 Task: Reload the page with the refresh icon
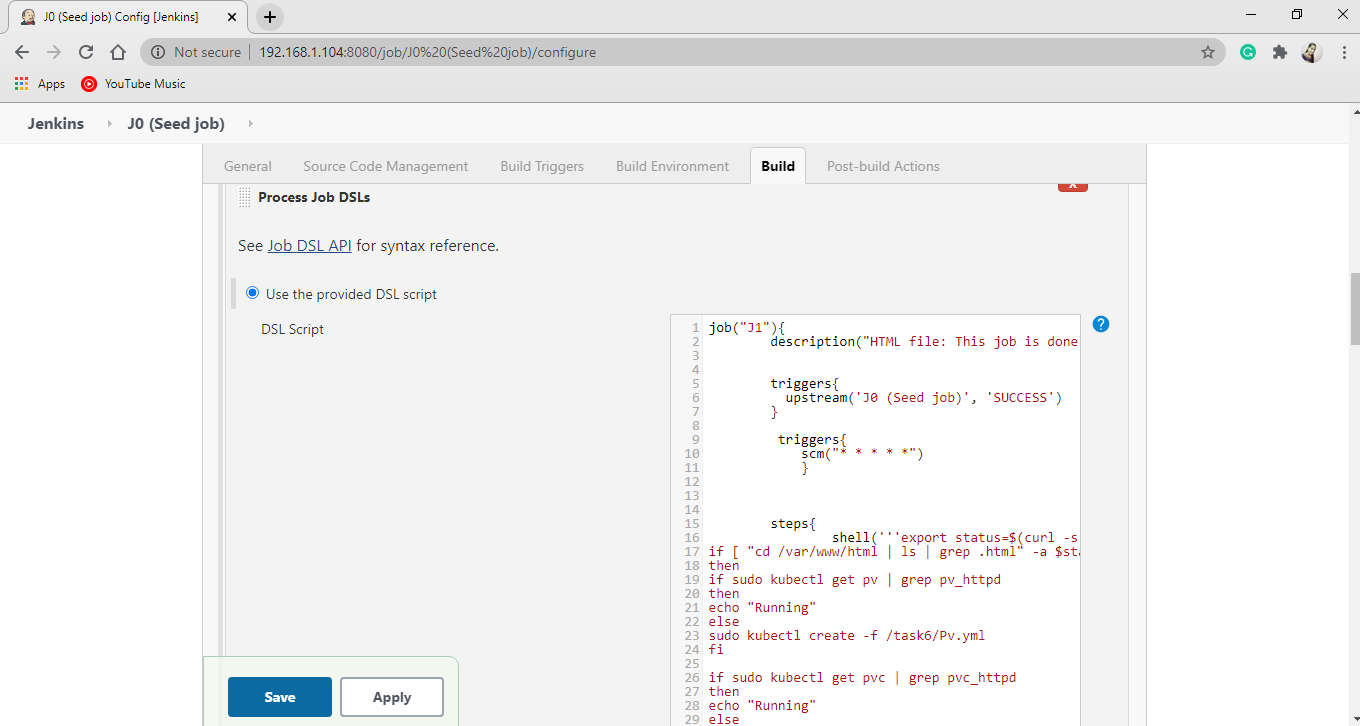coord(85,52)
